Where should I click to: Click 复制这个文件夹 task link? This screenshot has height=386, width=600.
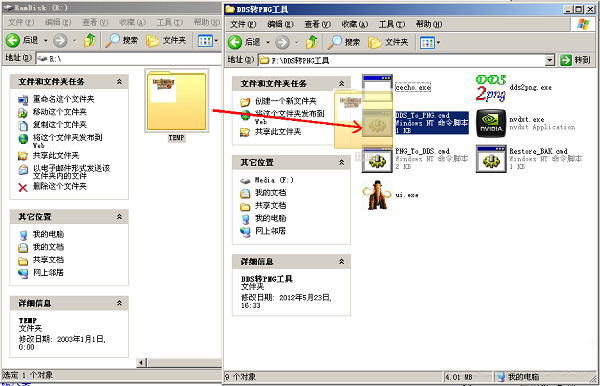pyautogui.click(x=52, y=125)
